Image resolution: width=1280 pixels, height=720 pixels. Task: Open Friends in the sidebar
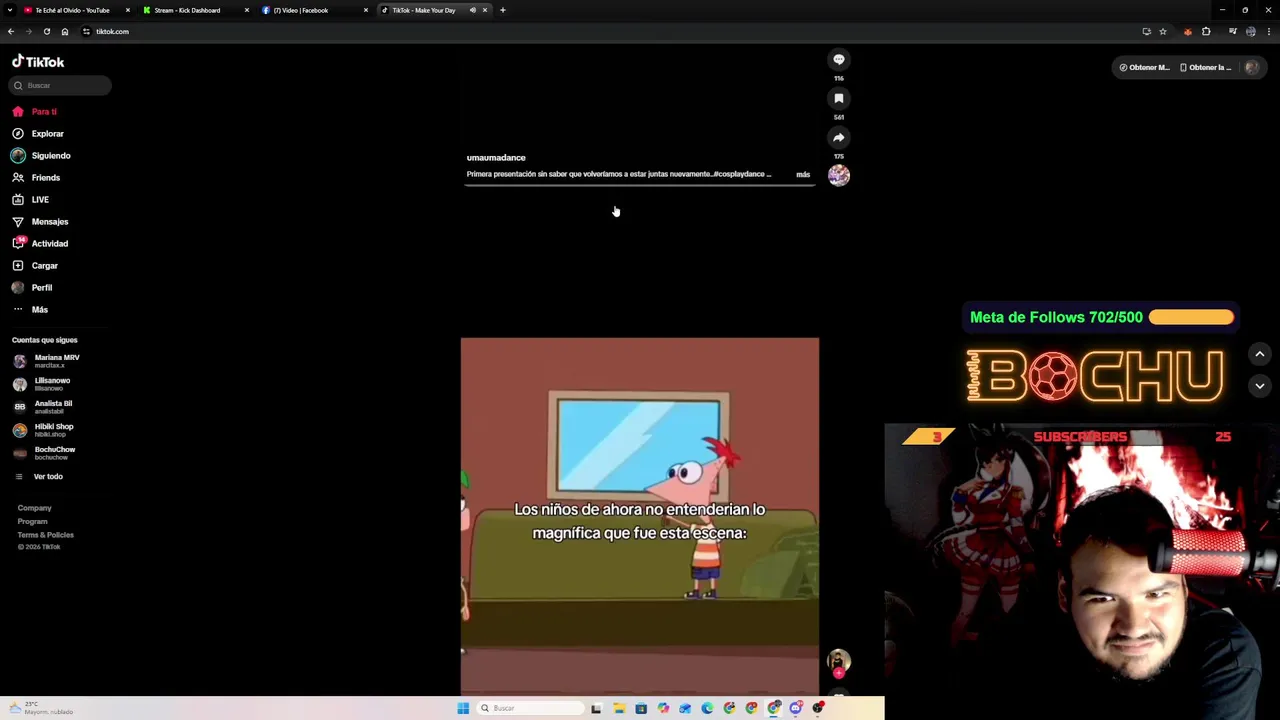[x=45, y=177]
